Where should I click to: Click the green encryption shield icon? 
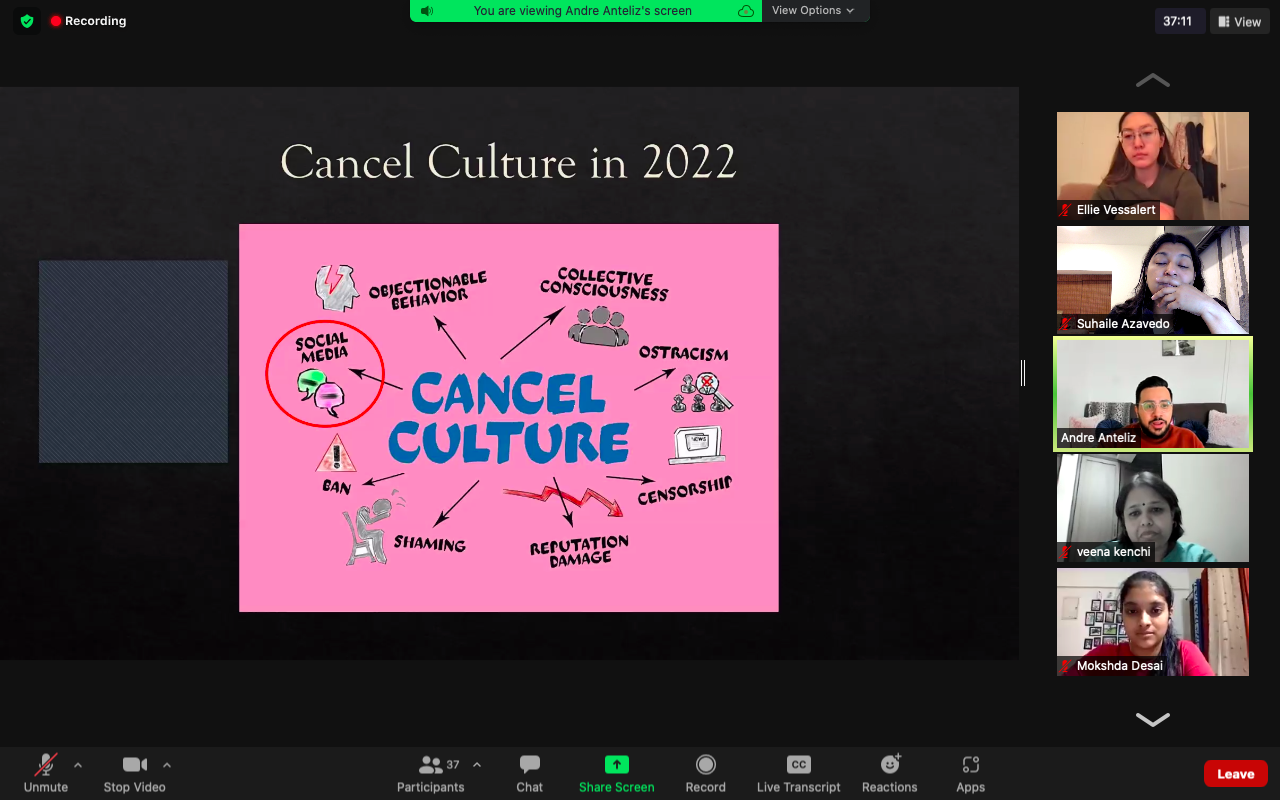(x=27, y=20)
